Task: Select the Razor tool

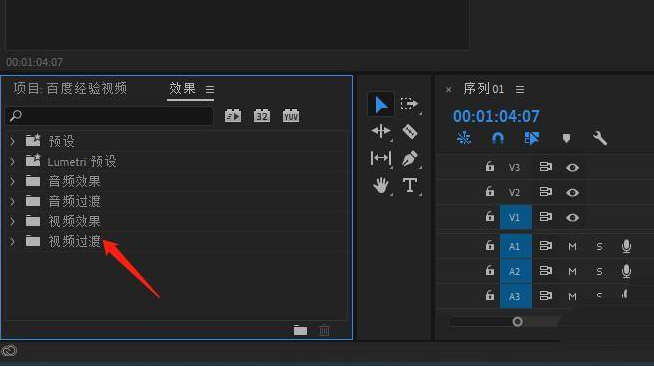Action: [x=410, y=131]
